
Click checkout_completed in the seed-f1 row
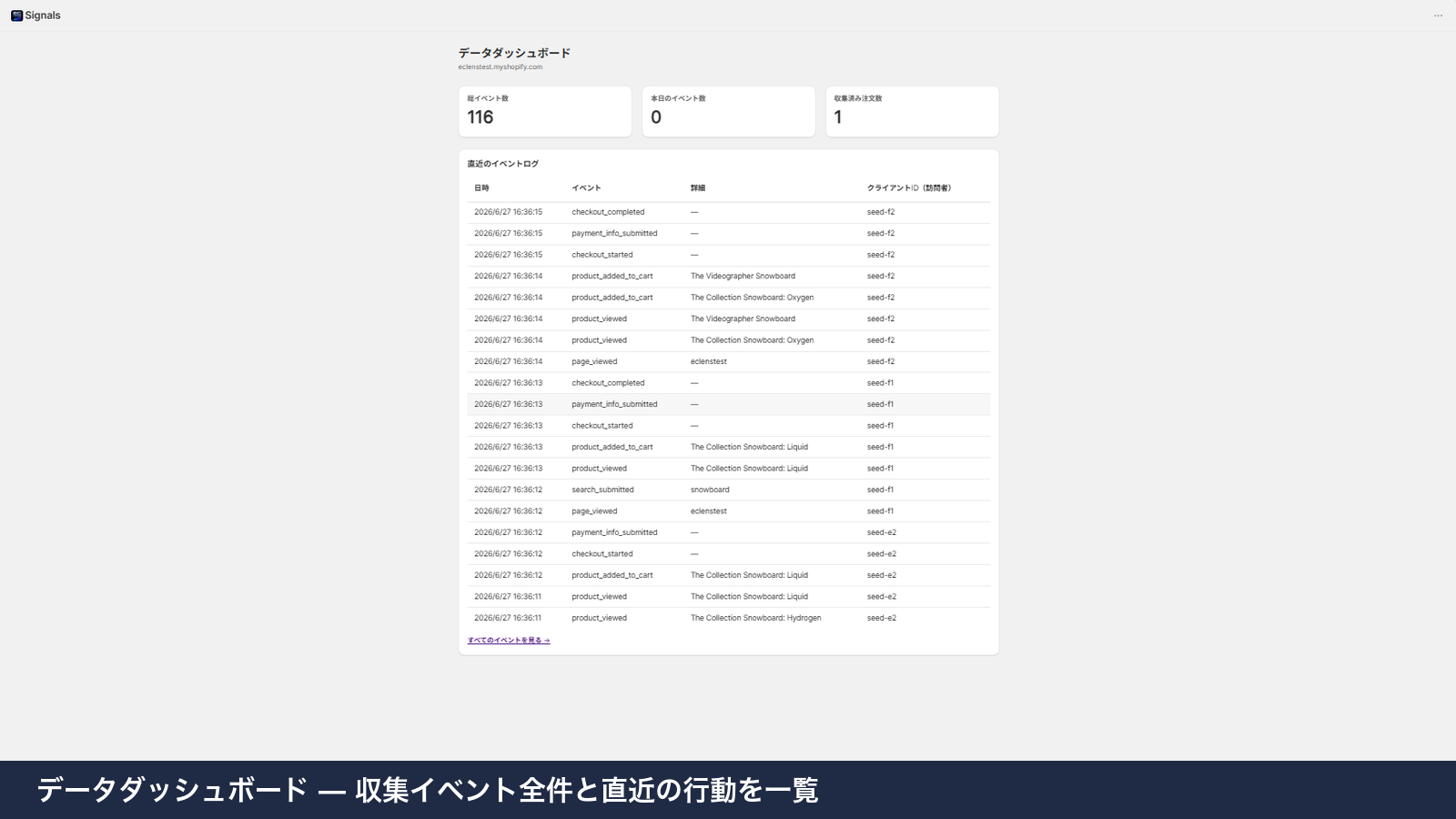(608, 383)
